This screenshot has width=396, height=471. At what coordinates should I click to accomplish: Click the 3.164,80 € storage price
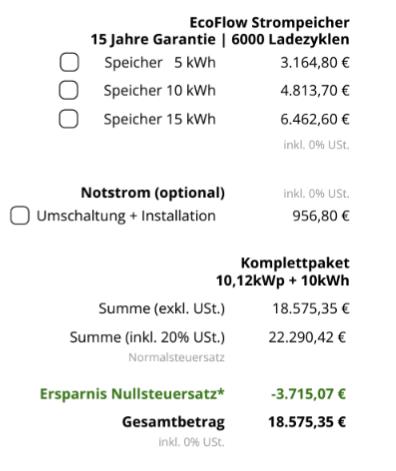(x=315, y=63)
